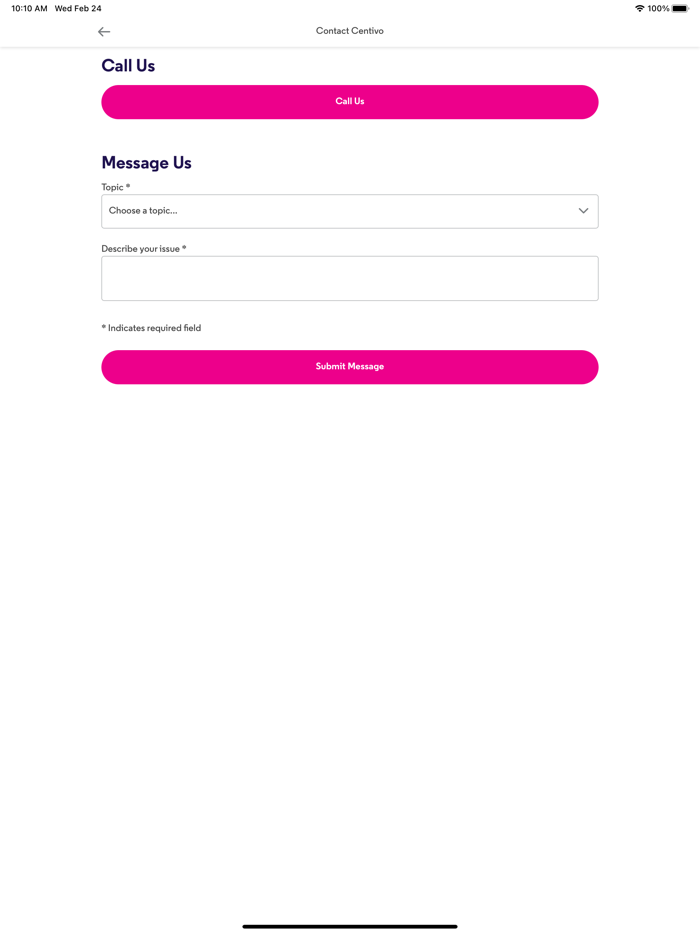
Task: Click the 'Choose a topic...' placeholder text
Action: point(143,211)
